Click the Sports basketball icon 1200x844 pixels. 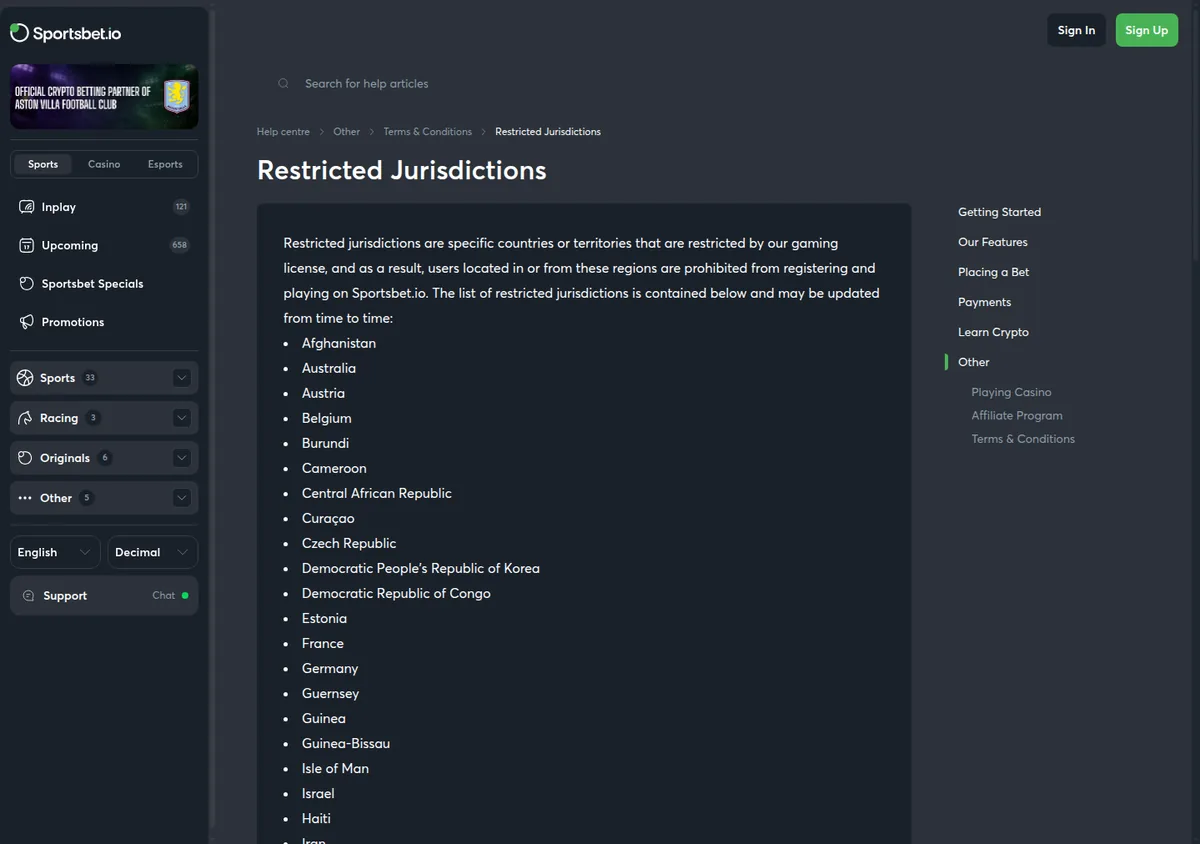pos(25,378)
